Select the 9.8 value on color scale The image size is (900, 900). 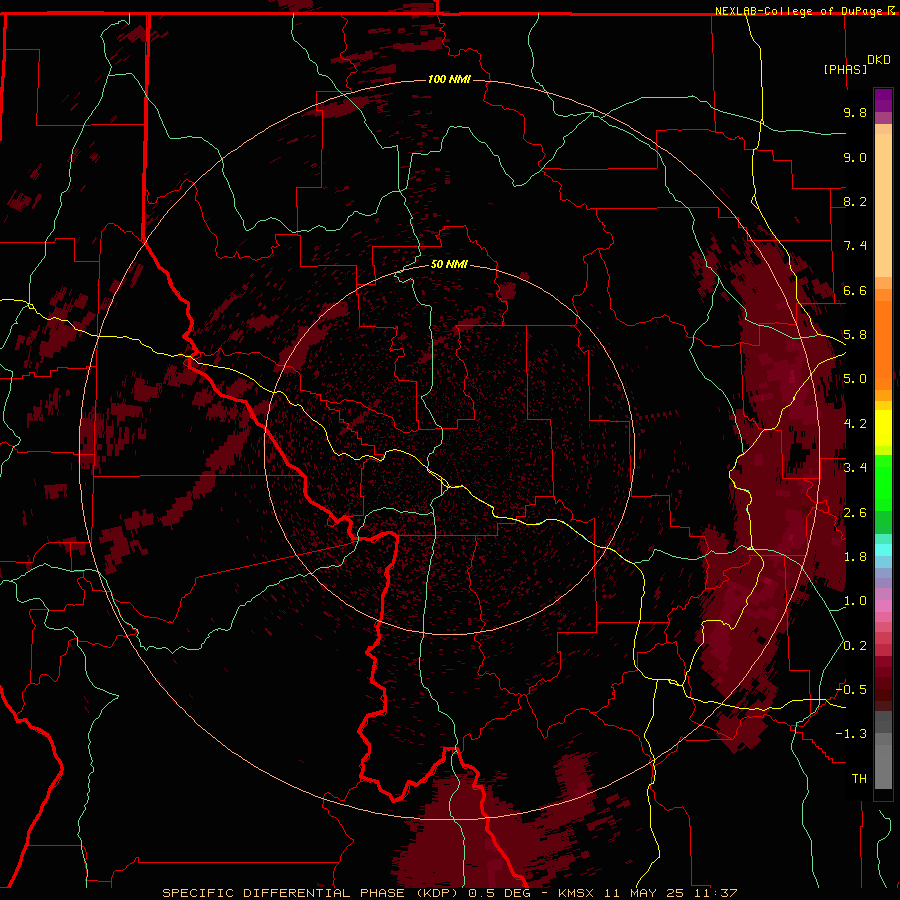pos(855,112)
